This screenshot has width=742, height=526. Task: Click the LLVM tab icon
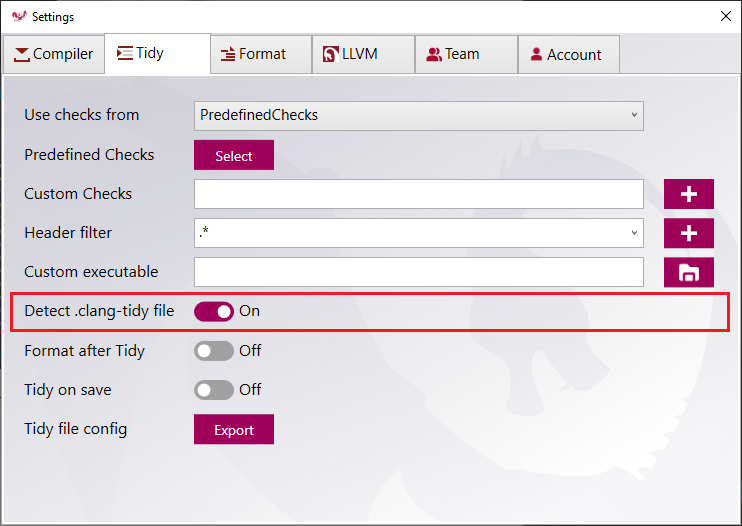click(x=330, y=54)
